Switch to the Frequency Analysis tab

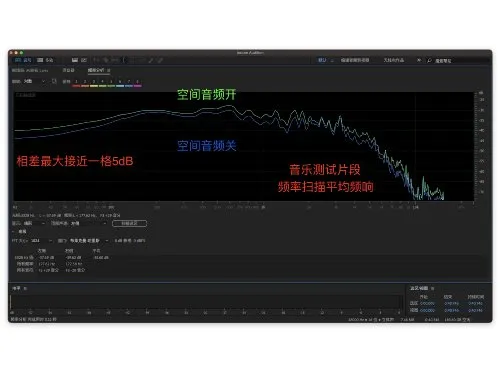(96, 70)
